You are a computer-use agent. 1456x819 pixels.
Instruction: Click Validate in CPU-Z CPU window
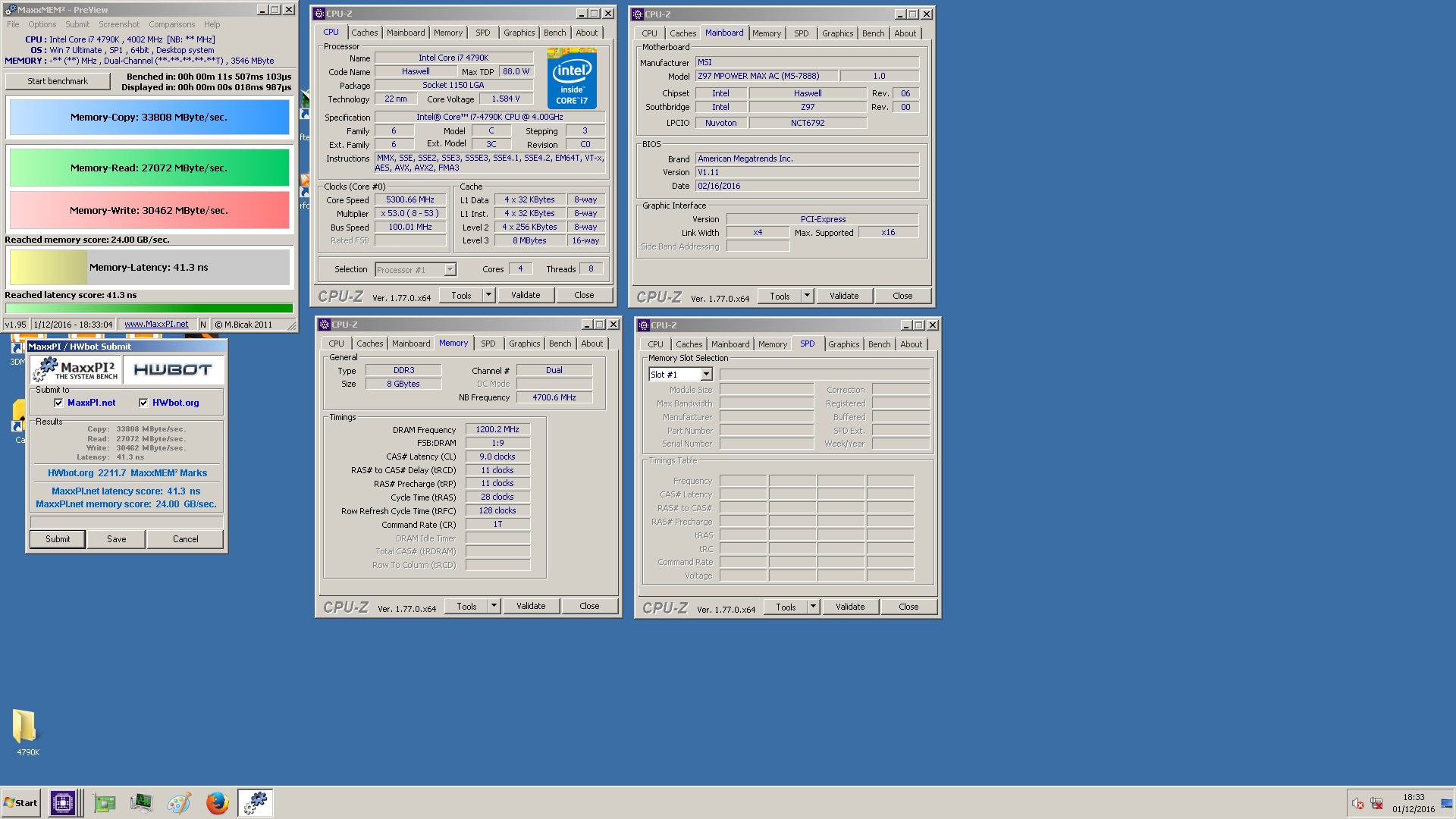(526, 295)
